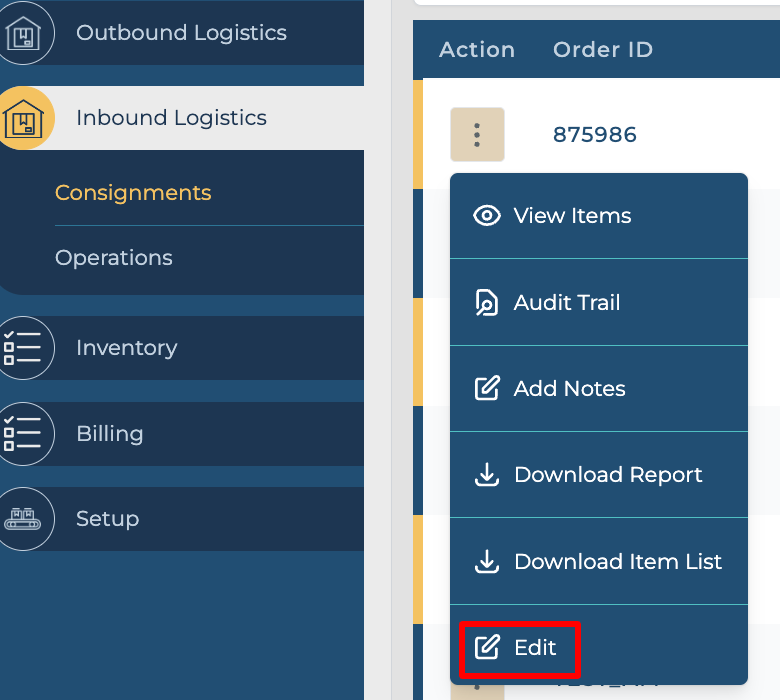780x700 pixels.
Task: Click the download icon beside Download Report
Action: coord(487,475)
